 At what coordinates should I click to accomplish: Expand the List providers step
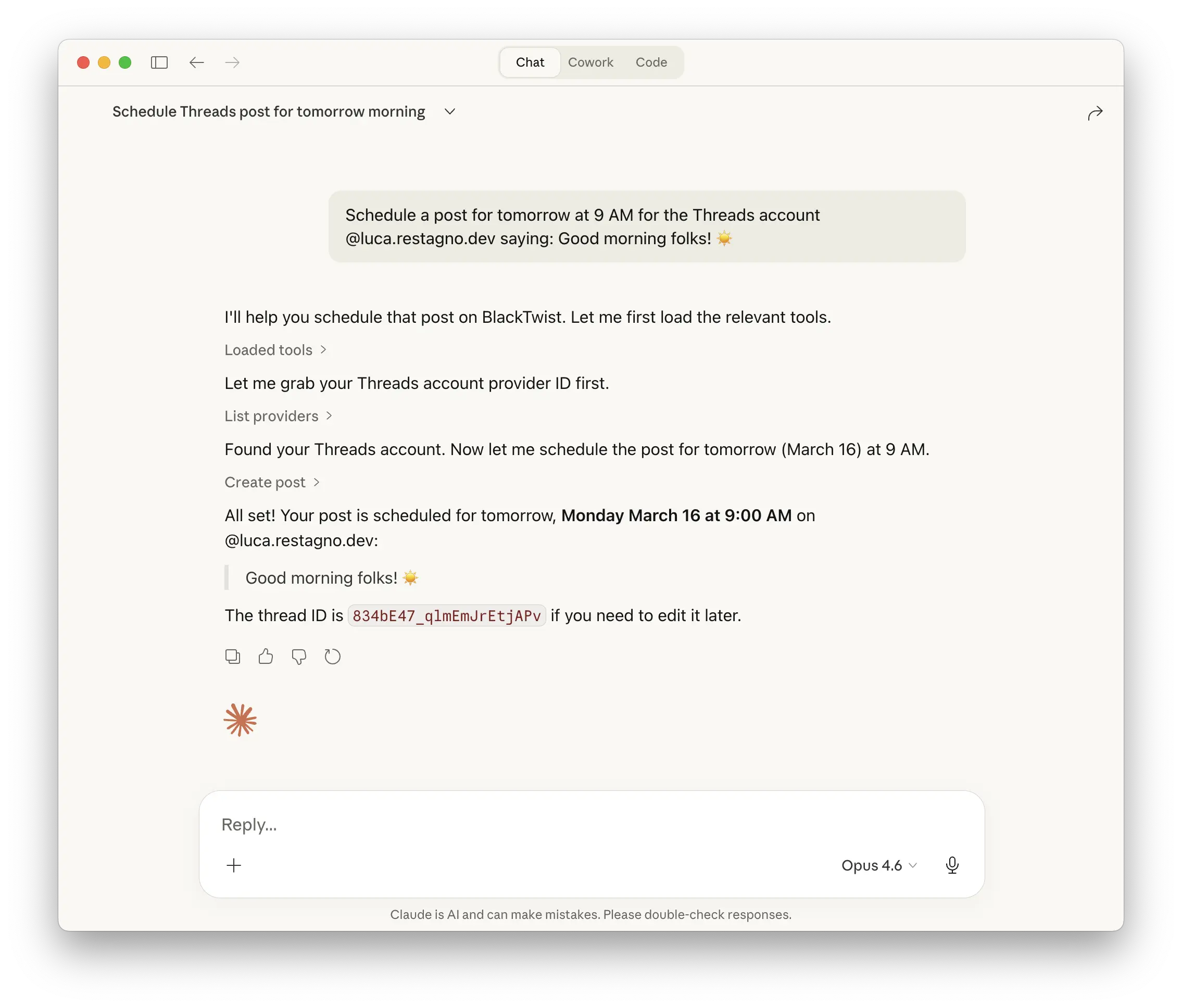click(278, 416)
